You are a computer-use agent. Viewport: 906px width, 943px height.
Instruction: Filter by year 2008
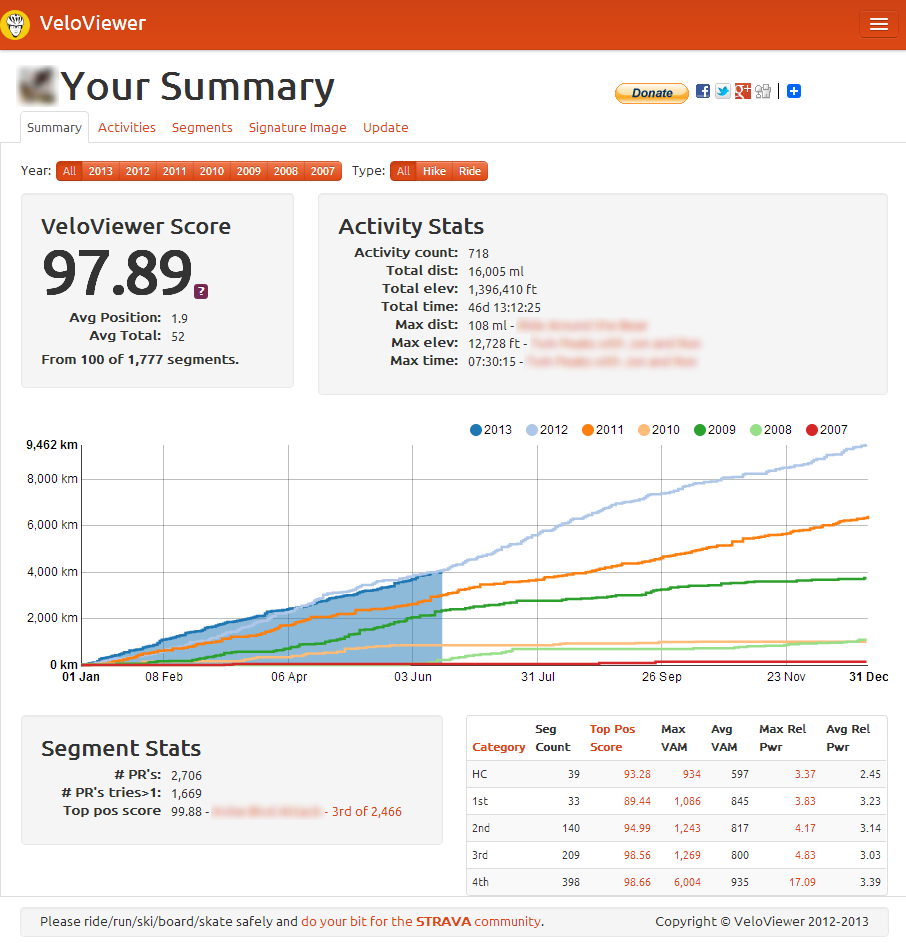tap(286, 171)
